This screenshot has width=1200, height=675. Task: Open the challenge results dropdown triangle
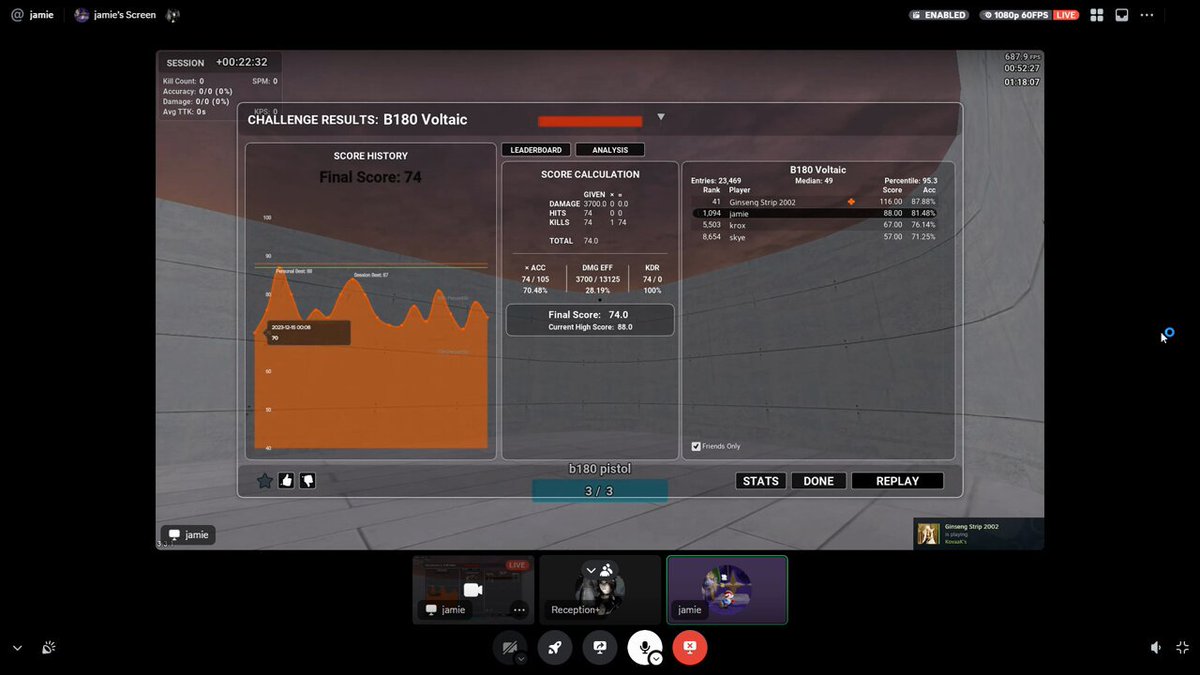(x=660, y=117)
